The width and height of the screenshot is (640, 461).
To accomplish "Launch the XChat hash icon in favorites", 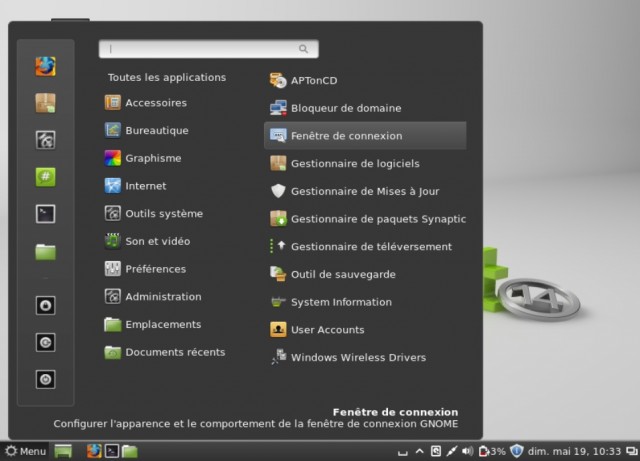I will coord(45,177).
